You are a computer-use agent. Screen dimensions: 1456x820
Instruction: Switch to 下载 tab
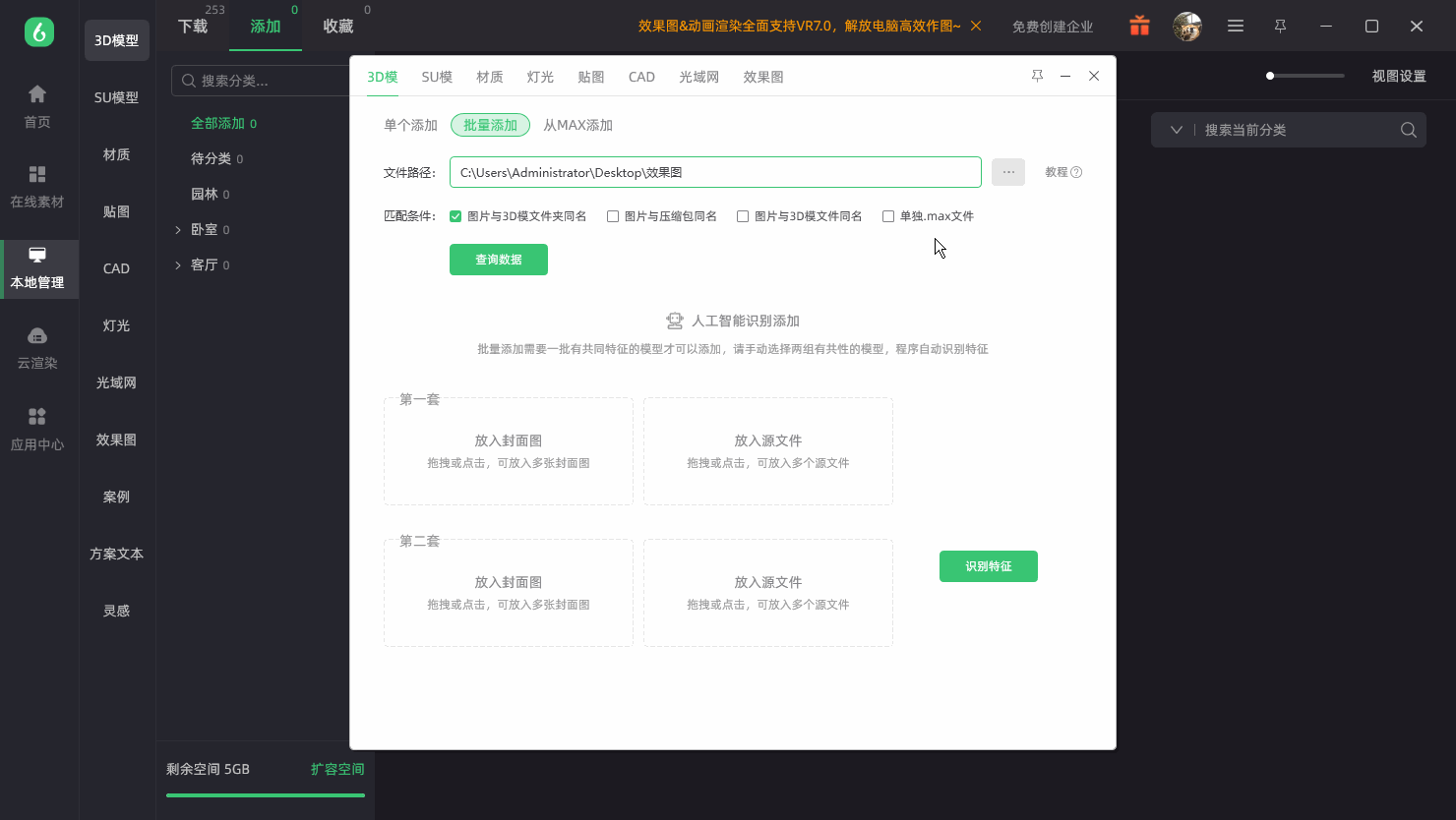tap(193, 26)
